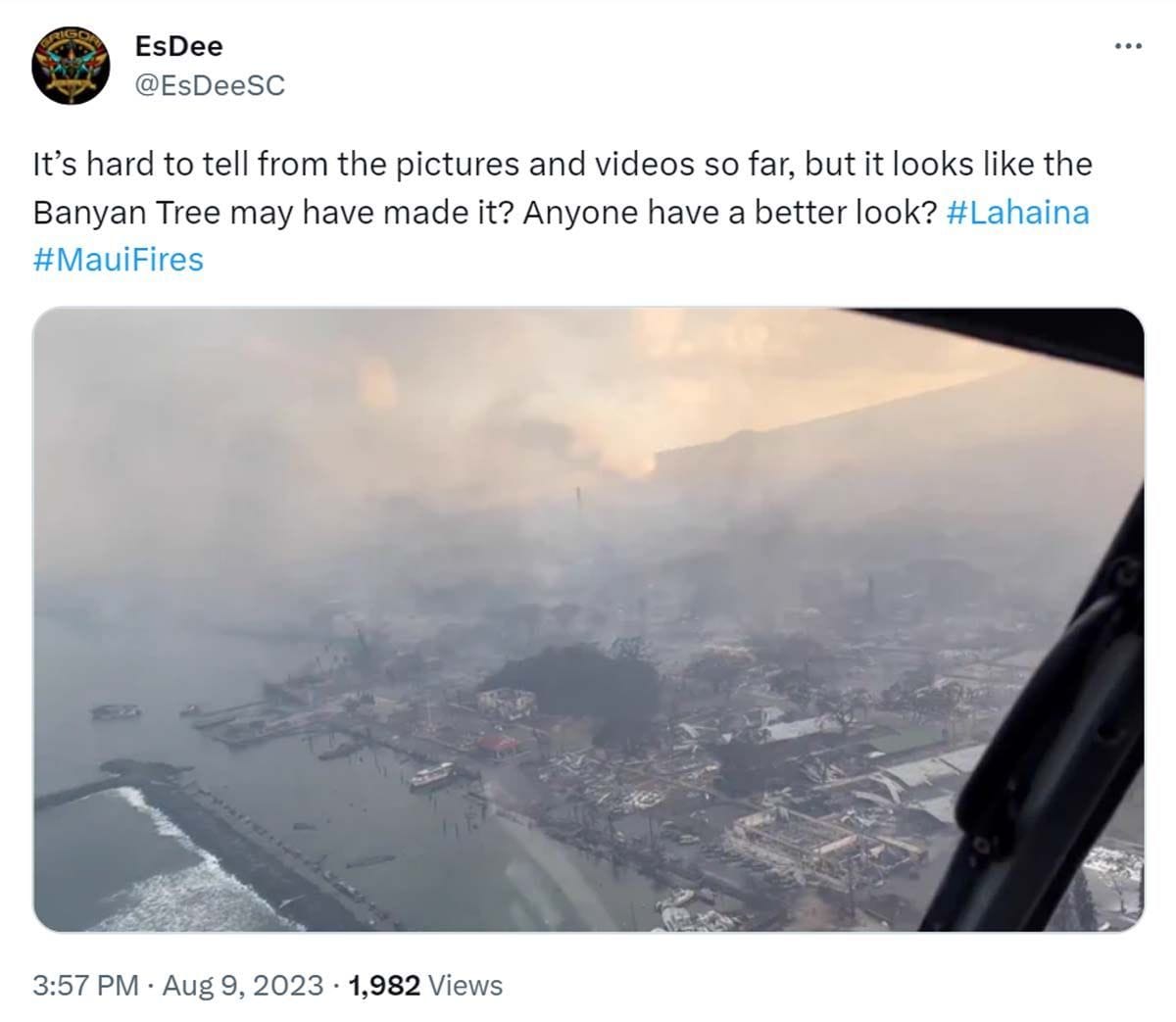1176x1022 pixels.
Task: Click the 3:57 PM timestamp
Action: tap(85, 985)
